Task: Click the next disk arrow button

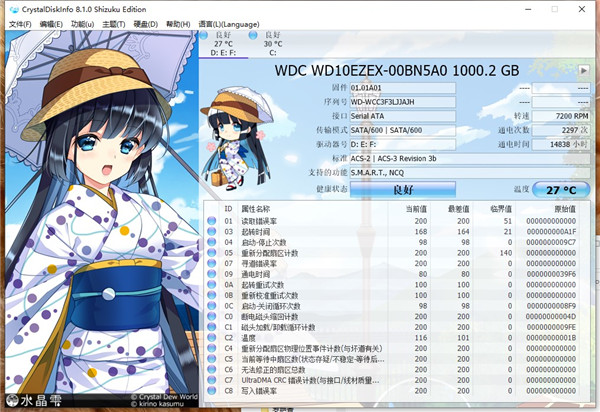Action: (584, 70)
